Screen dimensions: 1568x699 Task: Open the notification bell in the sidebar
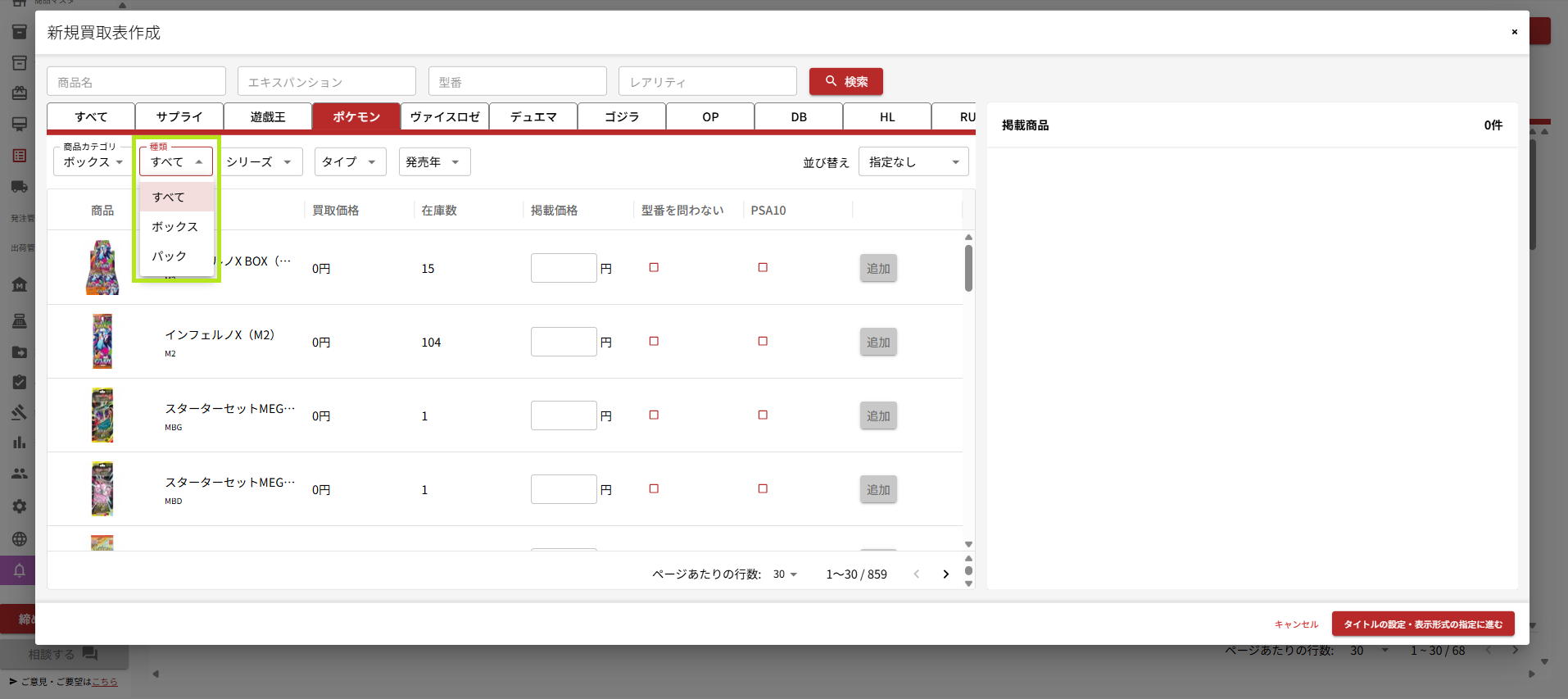pyautogui.click(x=19, y=570)
